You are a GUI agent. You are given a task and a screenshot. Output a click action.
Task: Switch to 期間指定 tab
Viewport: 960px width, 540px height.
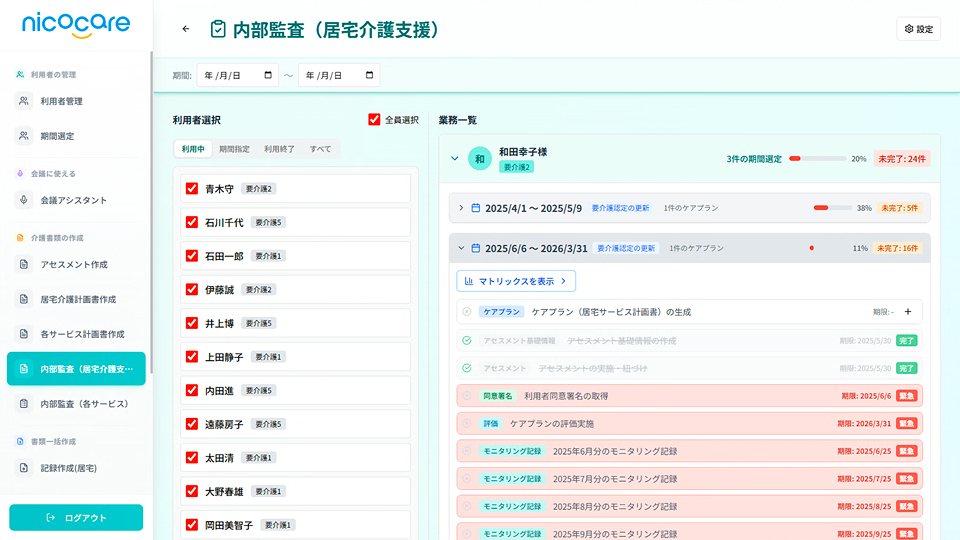(234, 149)
